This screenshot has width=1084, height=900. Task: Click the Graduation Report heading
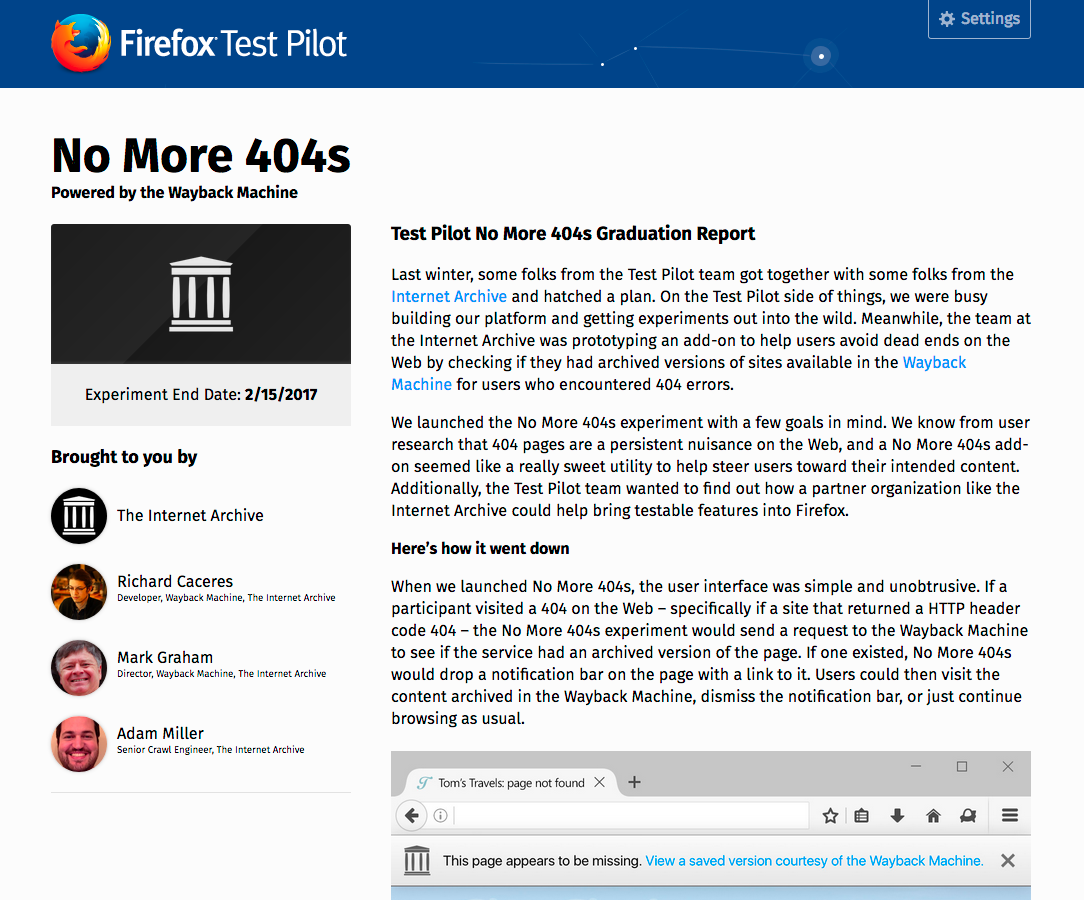[572, 234]
